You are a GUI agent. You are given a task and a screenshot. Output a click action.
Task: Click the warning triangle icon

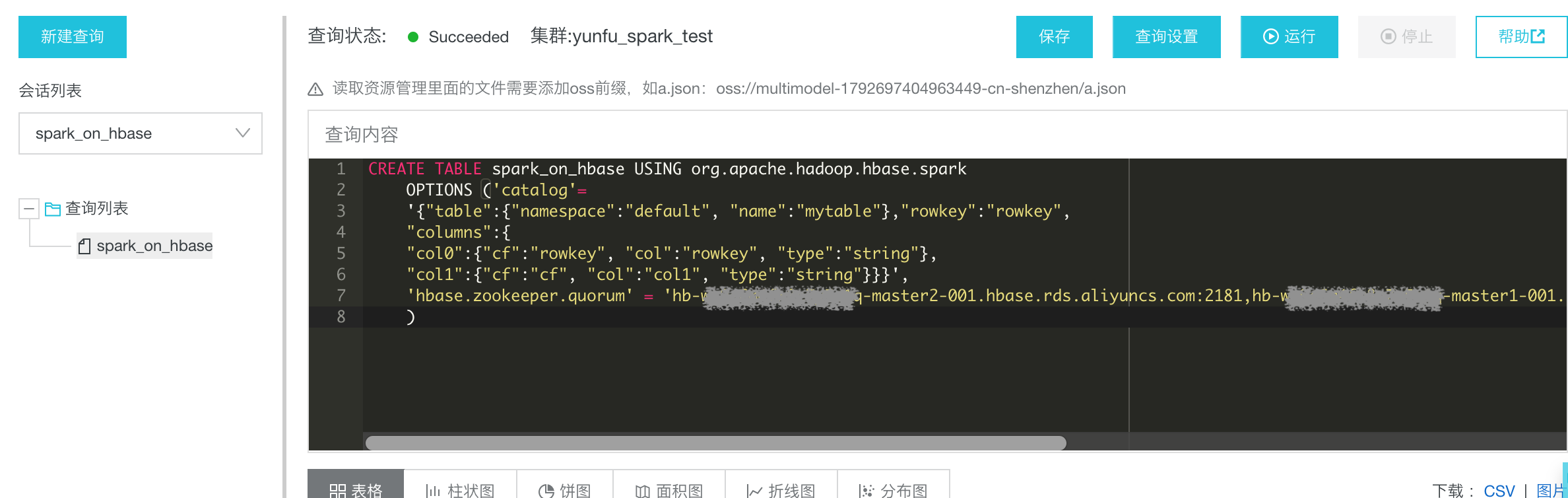click(x=315, y=89)
